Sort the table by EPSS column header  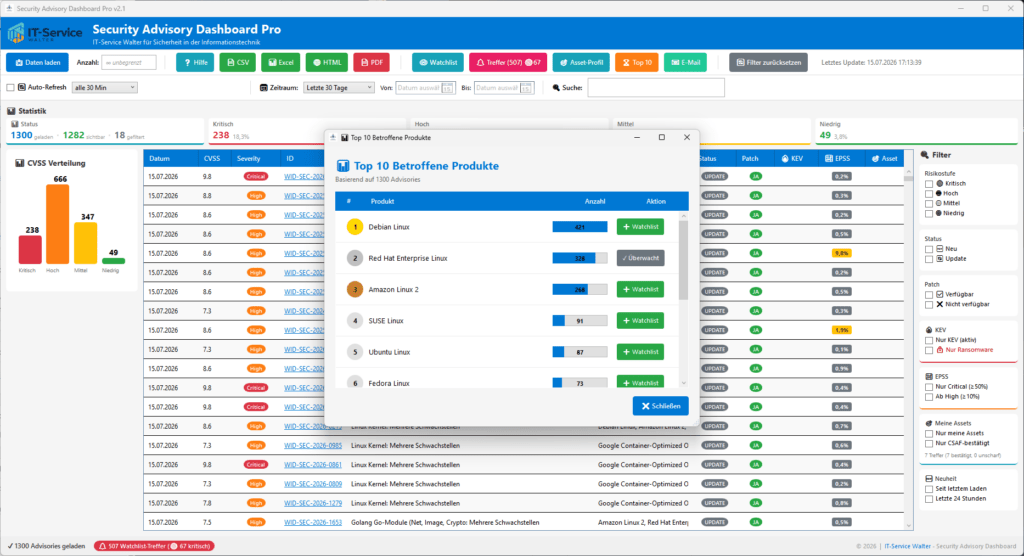click(839, 159)
